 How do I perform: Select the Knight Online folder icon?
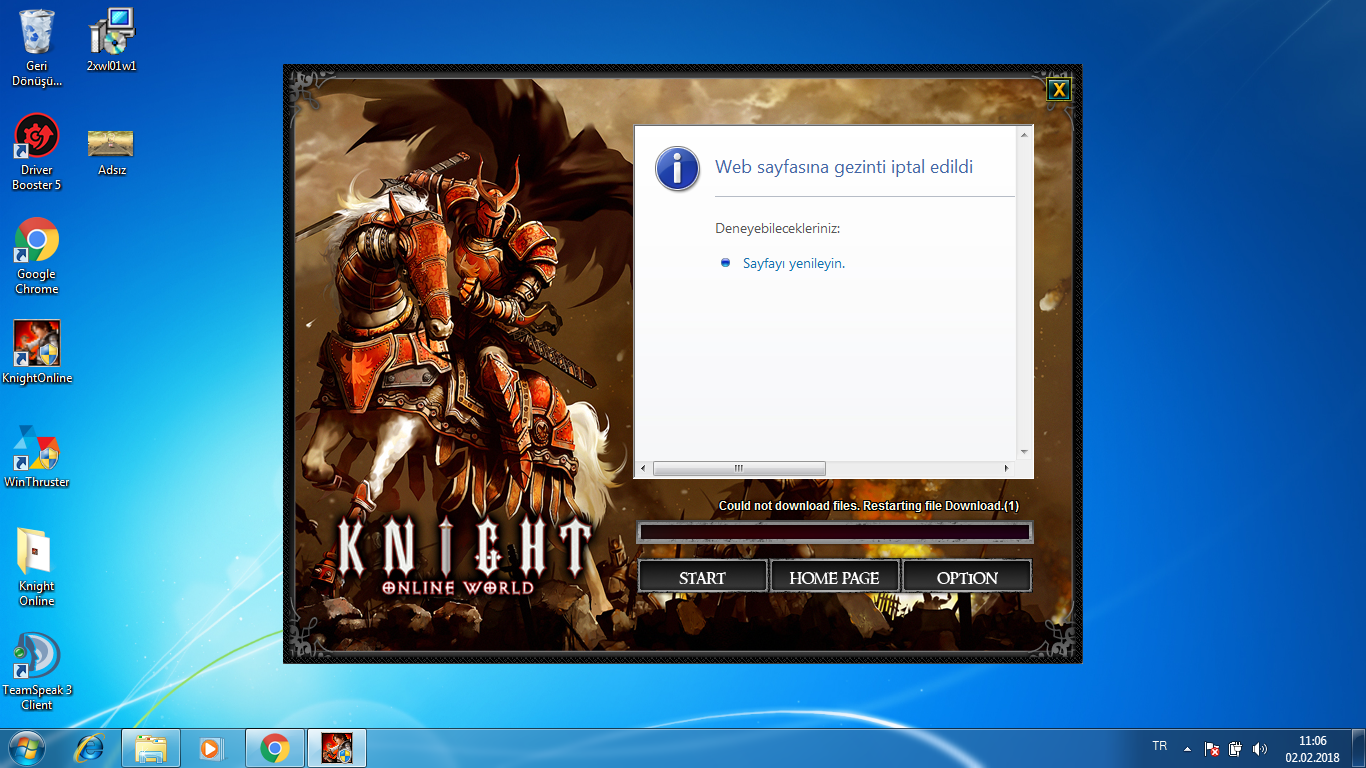pos(37,567)
